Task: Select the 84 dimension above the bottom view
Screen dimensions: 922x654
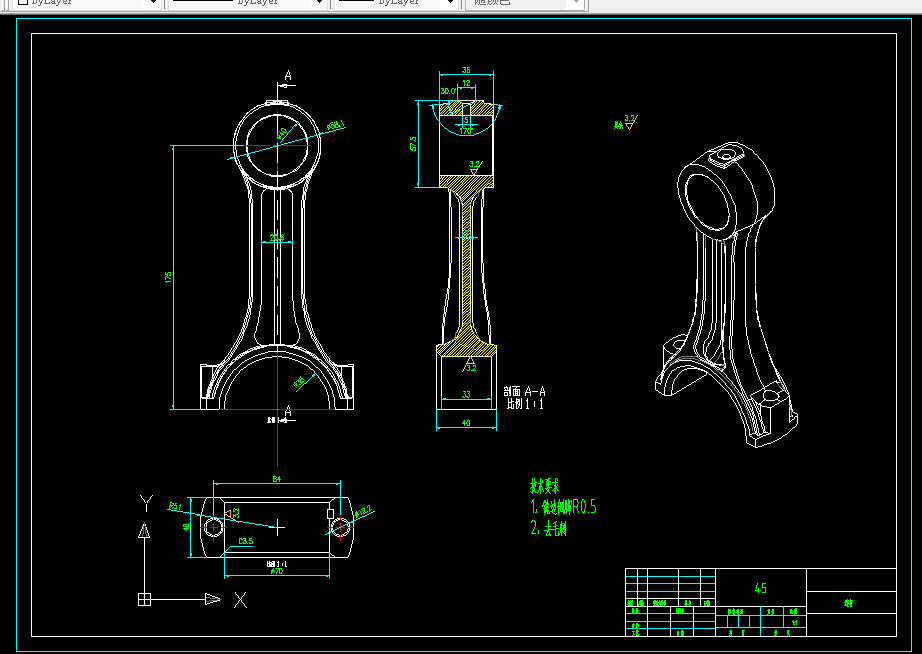Action: [x=277, y=479]
